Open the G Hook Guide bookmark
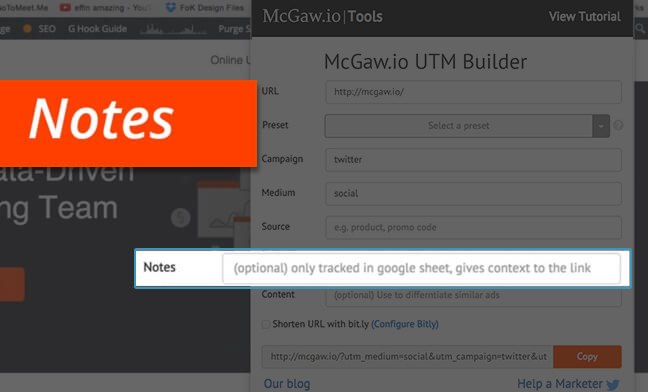 coord(98,29)
